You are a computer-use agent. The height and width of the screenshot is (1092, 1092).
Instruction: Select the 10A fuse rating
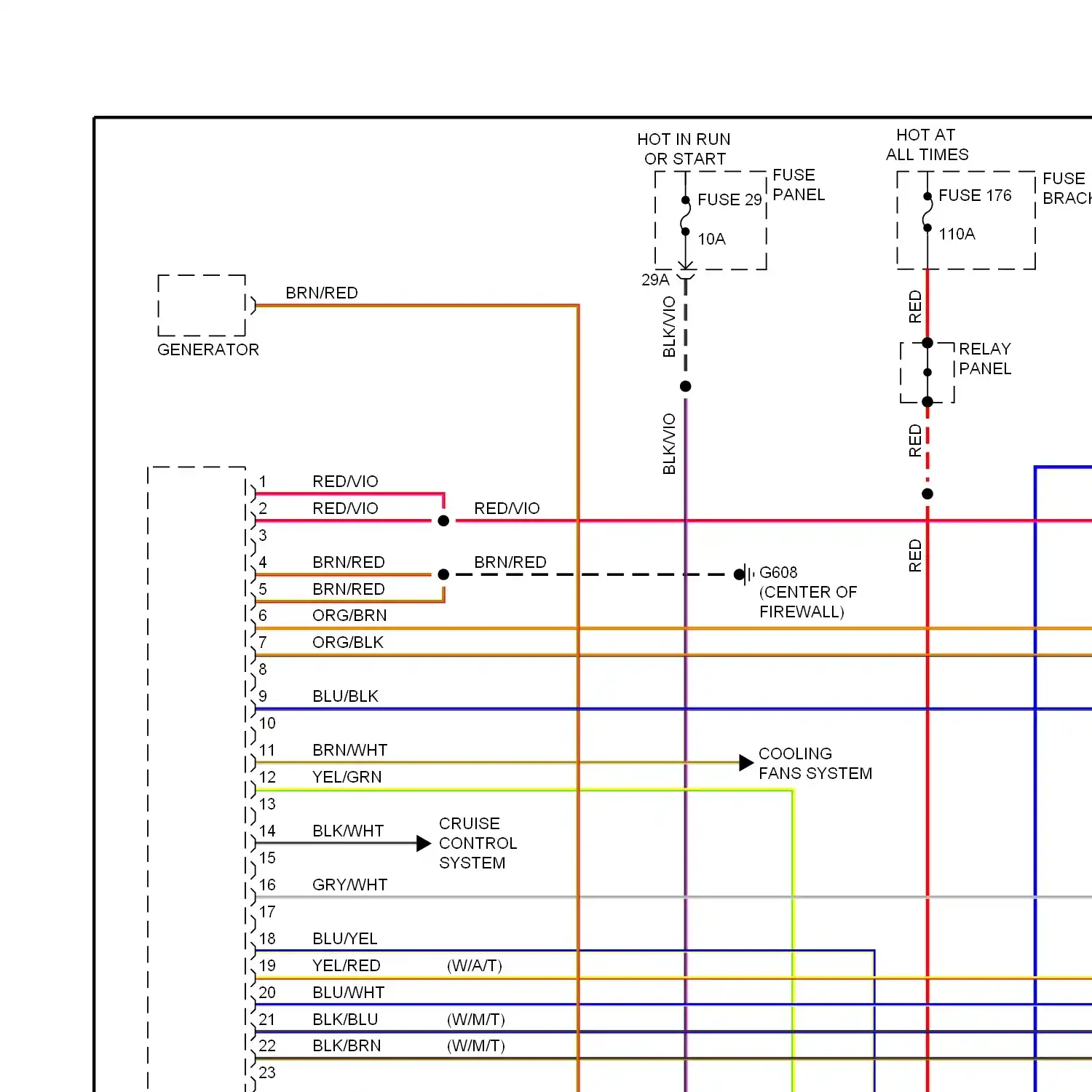coord(711,239)
